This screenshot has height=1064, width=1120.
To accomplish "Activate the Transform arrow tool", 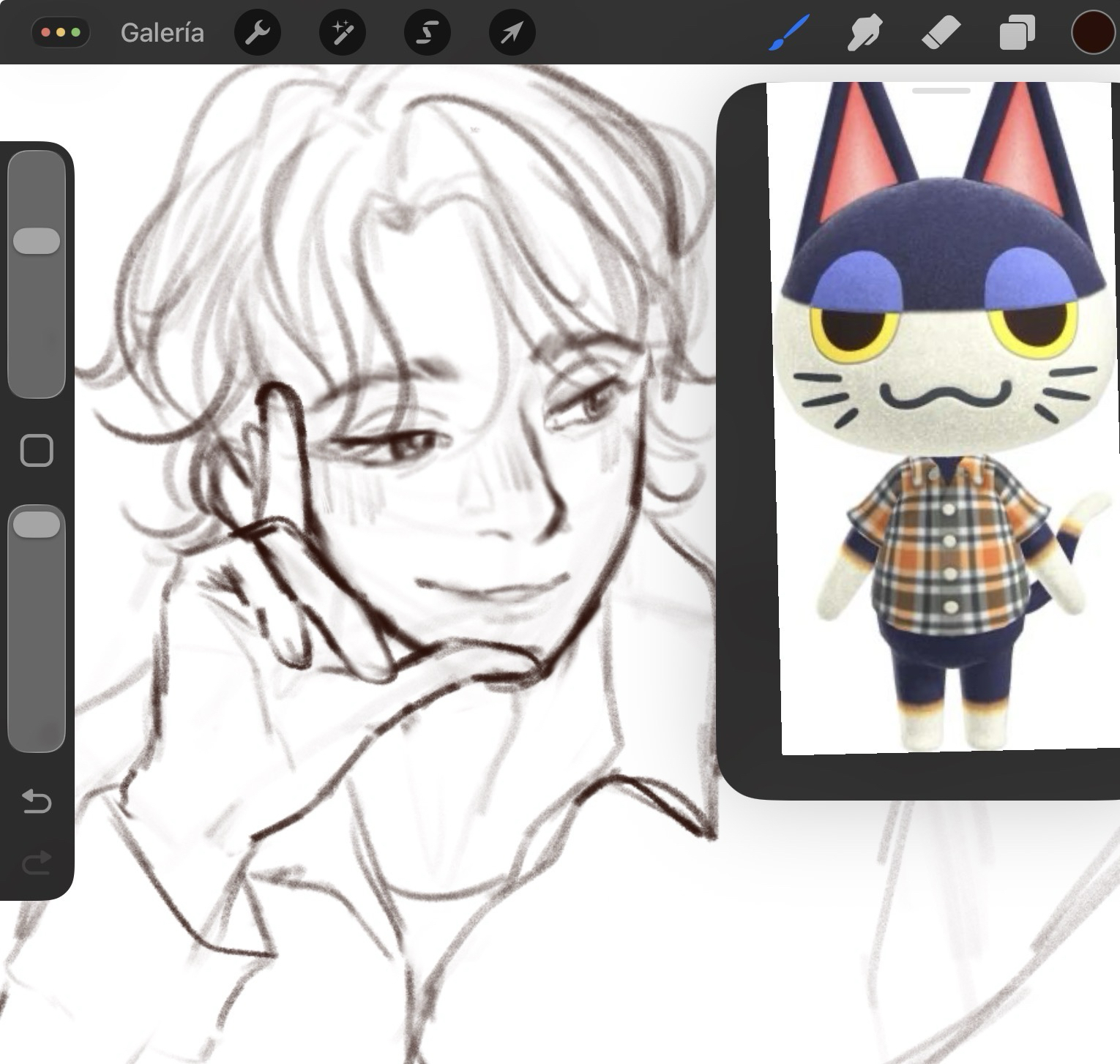I will pyautogui.click(x=512, y=33).
